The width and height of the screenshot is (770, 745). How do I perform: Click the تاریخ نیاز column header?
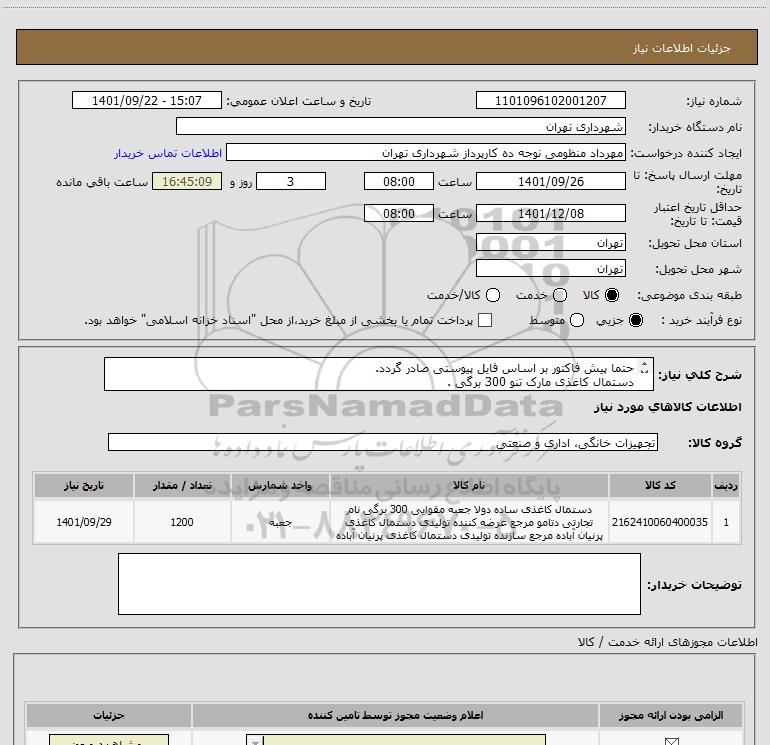pyautogui.click(x=83, y=485)
